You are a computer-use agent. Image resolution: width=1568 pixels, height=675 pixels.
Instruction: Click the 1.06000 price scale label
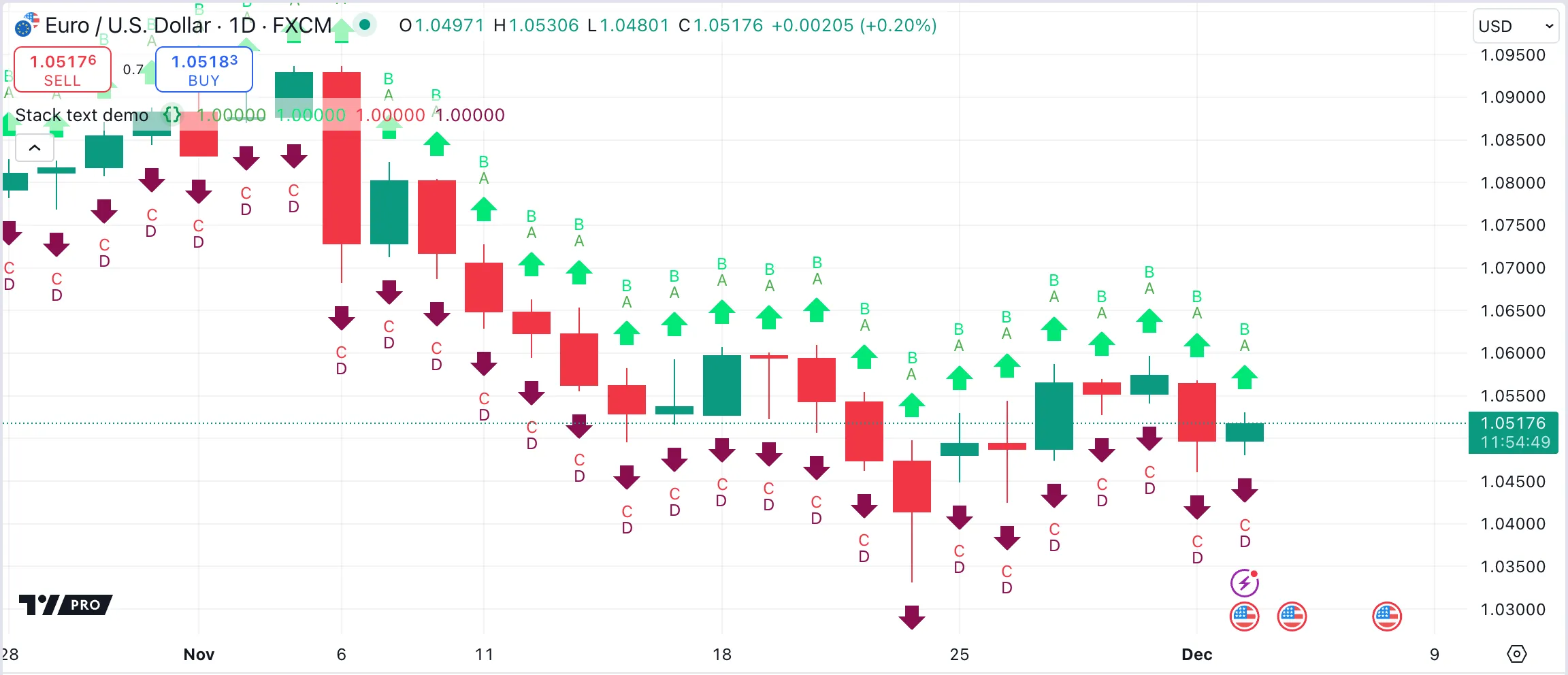tap(1512, 353)
